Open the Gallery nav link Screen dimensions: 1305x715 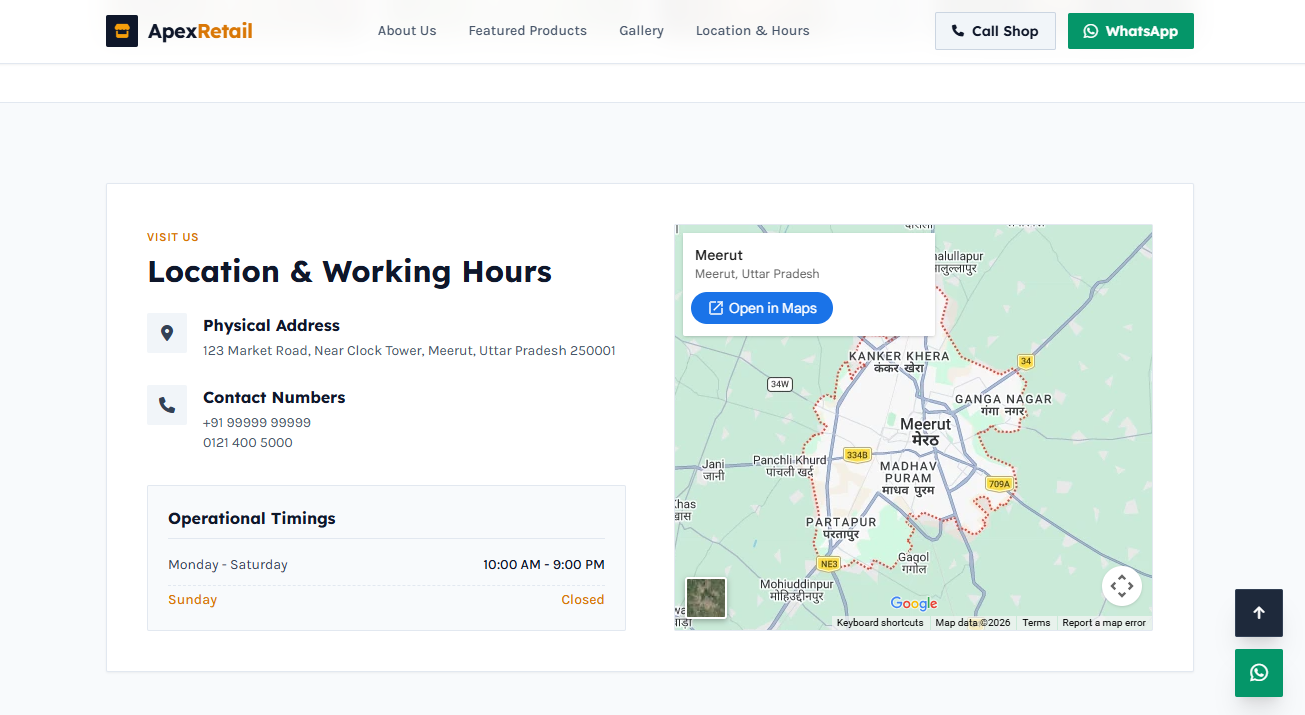click(x=641, y=31)
